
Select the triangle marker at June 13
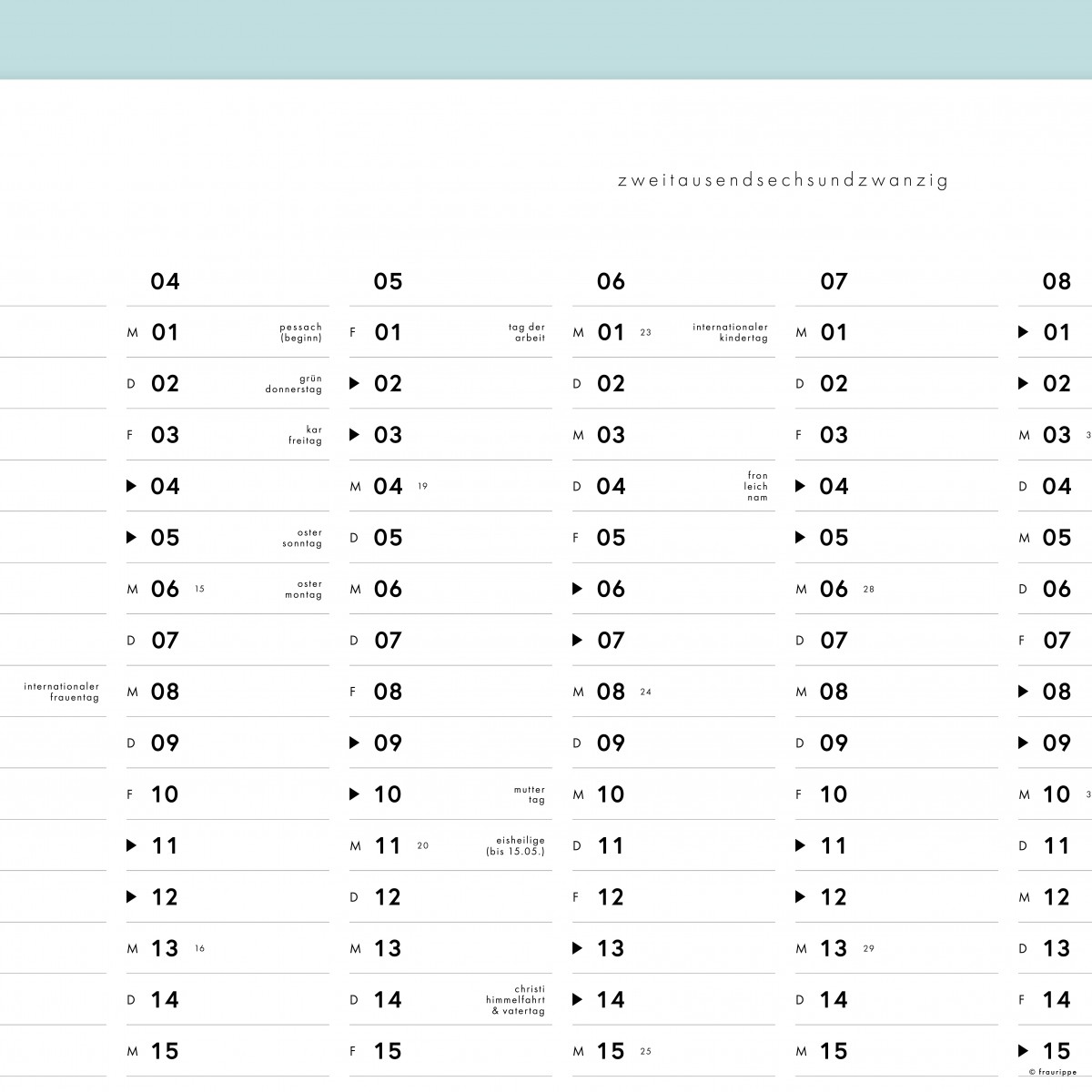click(x=577, y=948)
